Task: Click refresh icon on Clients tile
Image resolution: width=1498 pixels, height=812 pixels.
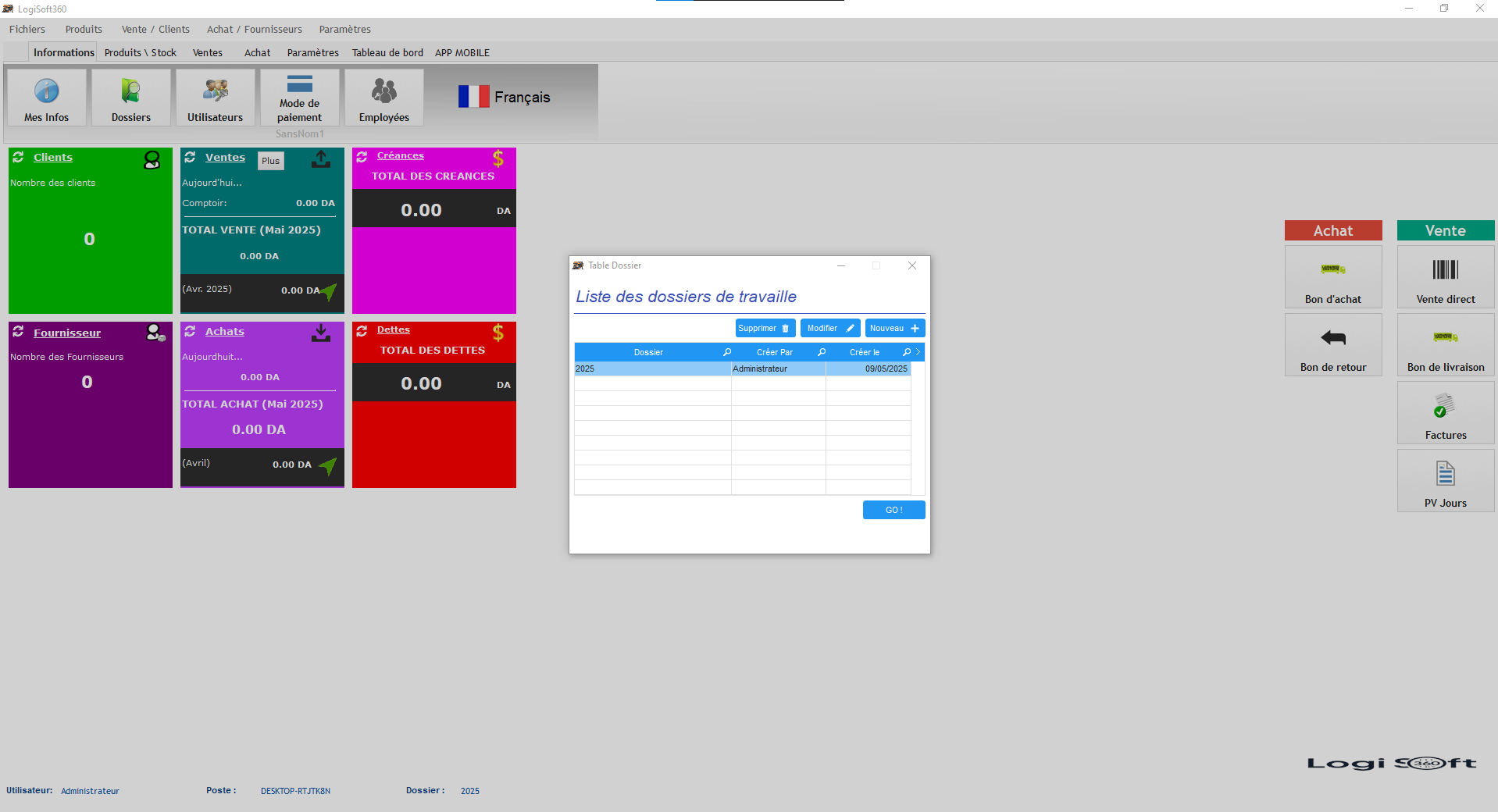Action: tap(18, 157)
